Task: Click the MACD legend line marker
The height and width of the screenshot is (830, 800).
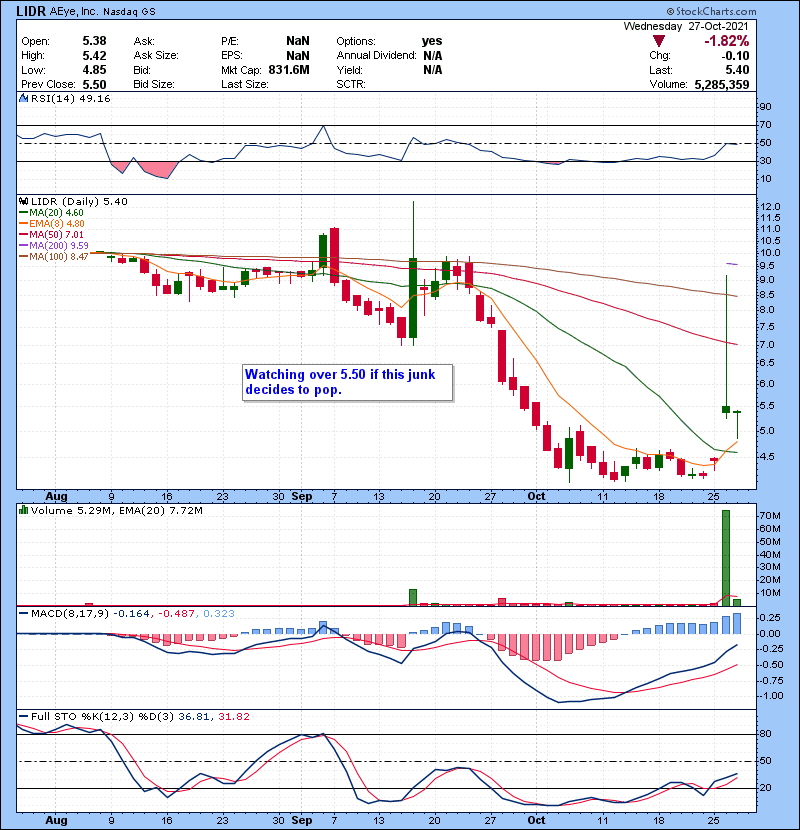Action: click(x=23, y=614)
